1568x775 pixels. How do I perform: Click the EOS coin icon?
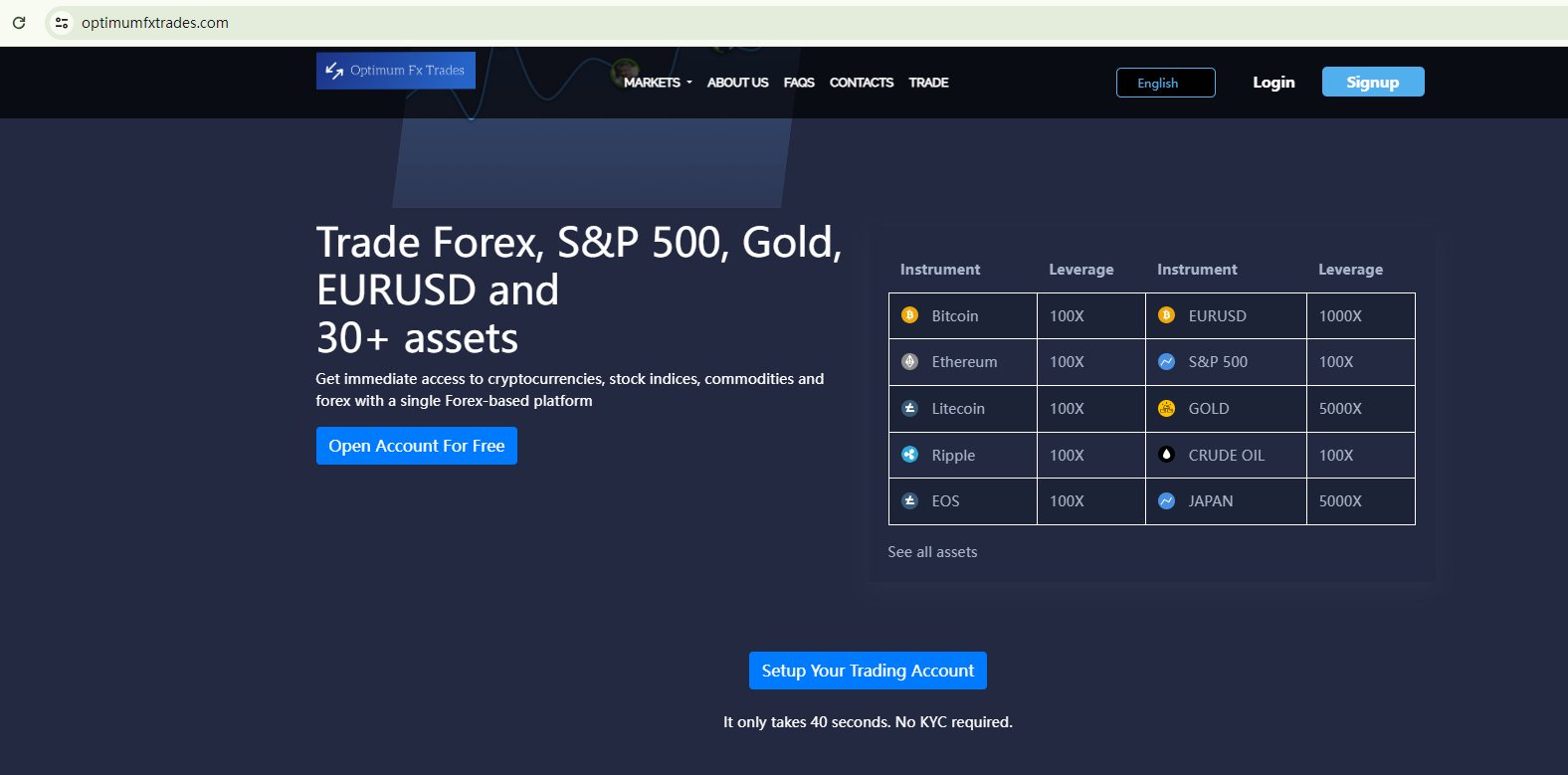[909, 501]
